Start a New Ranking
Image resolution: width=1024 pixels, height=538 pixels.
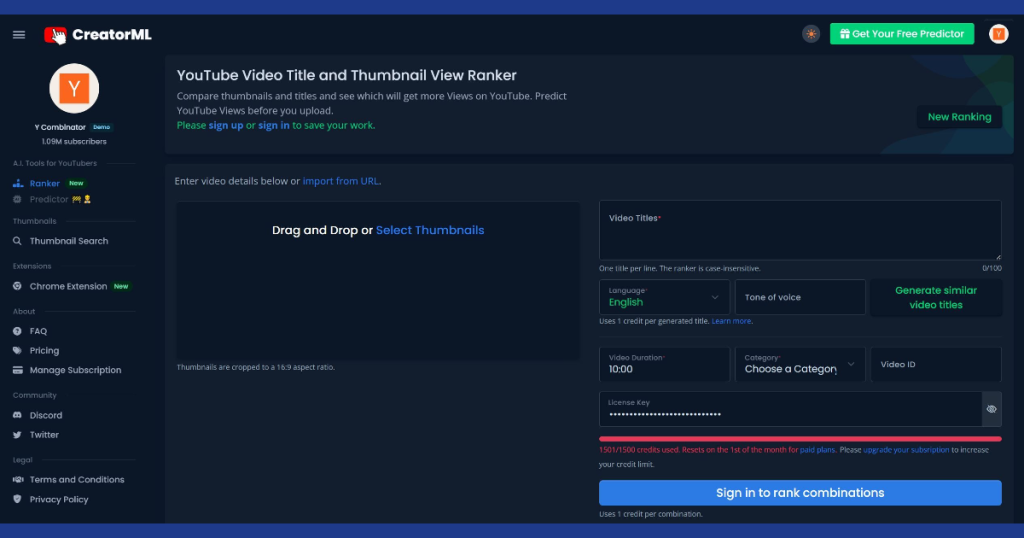(959, 117)
